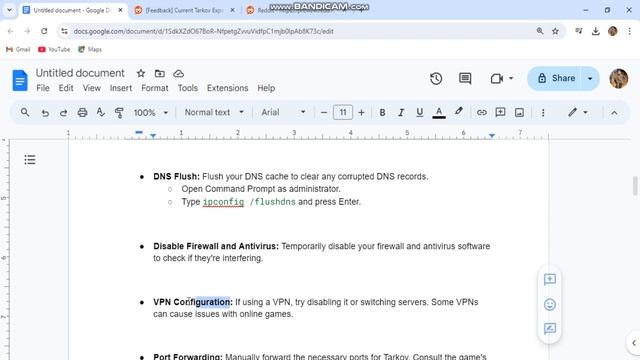The image size is (640, 360).
Task: Open Google account avatar in Docs
Action: coord(619,78)
